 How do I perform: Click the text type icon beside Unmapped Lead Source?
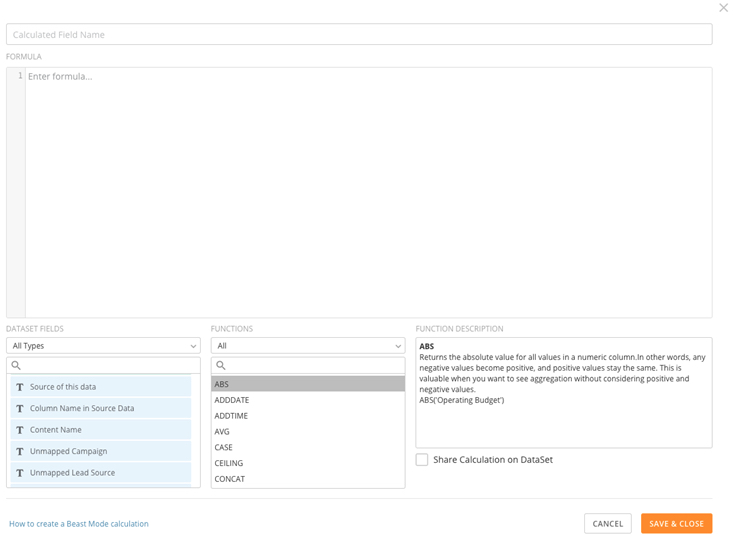pyautogui.click(x=20, y=473)
